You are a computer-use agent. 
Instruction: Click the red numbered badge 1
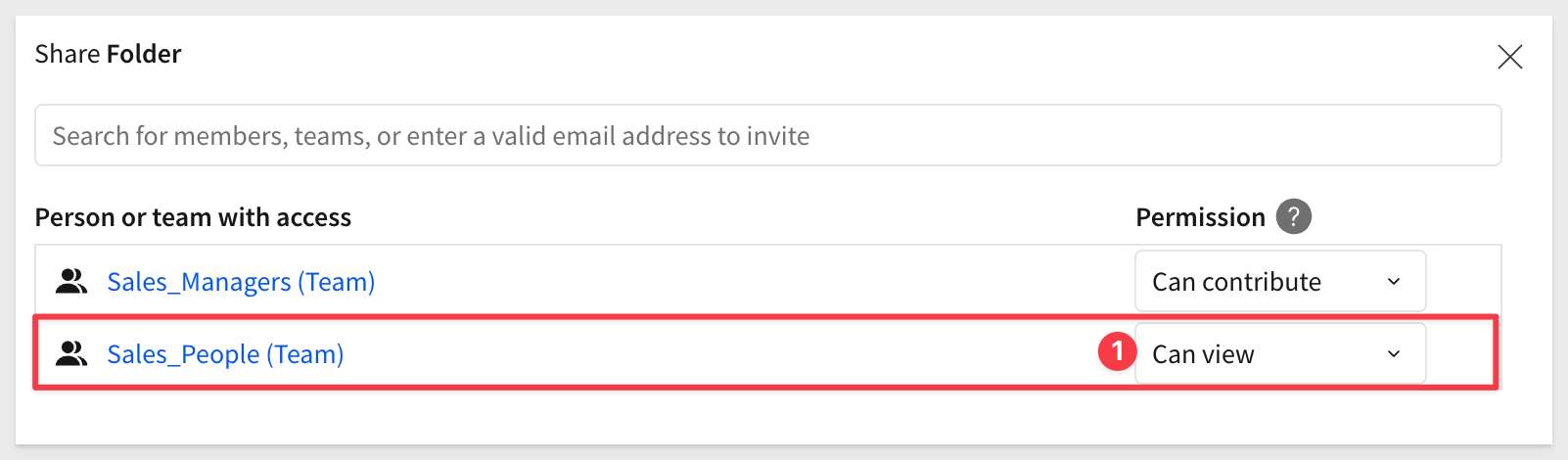click(1117, 352)
